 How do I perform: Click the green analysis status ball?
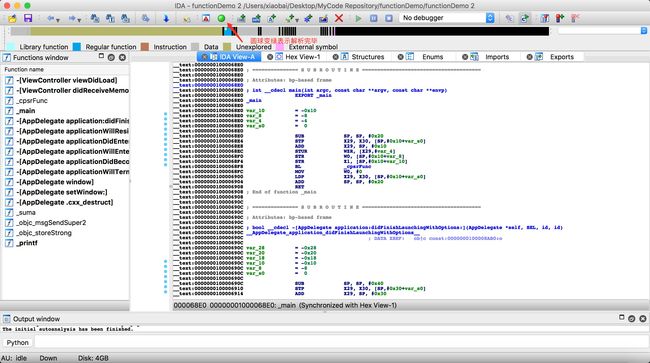(x=221, y=18)
